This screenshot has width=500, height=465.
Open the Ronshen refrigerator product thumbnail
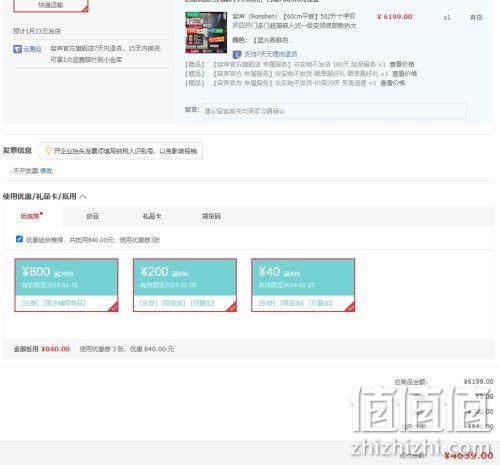point(206,32)
